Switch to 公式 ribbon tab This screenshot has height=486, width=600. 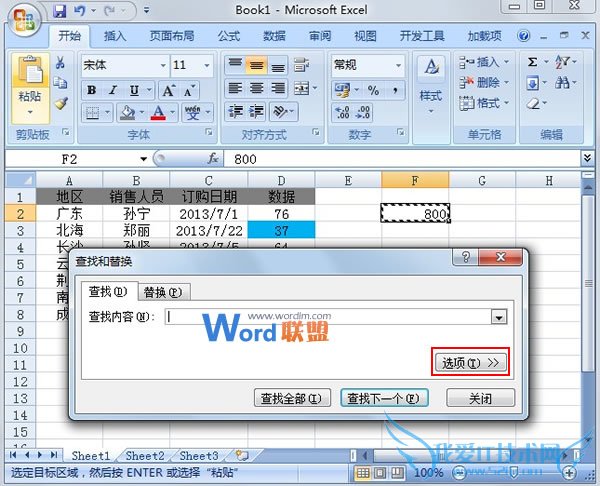point(229,36)
